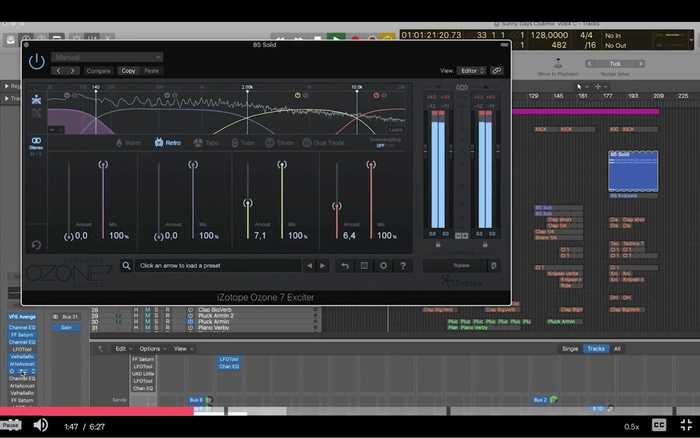Toggle the first band's power icon in the spectrum

pyautogui.click(x=67, y=96)
